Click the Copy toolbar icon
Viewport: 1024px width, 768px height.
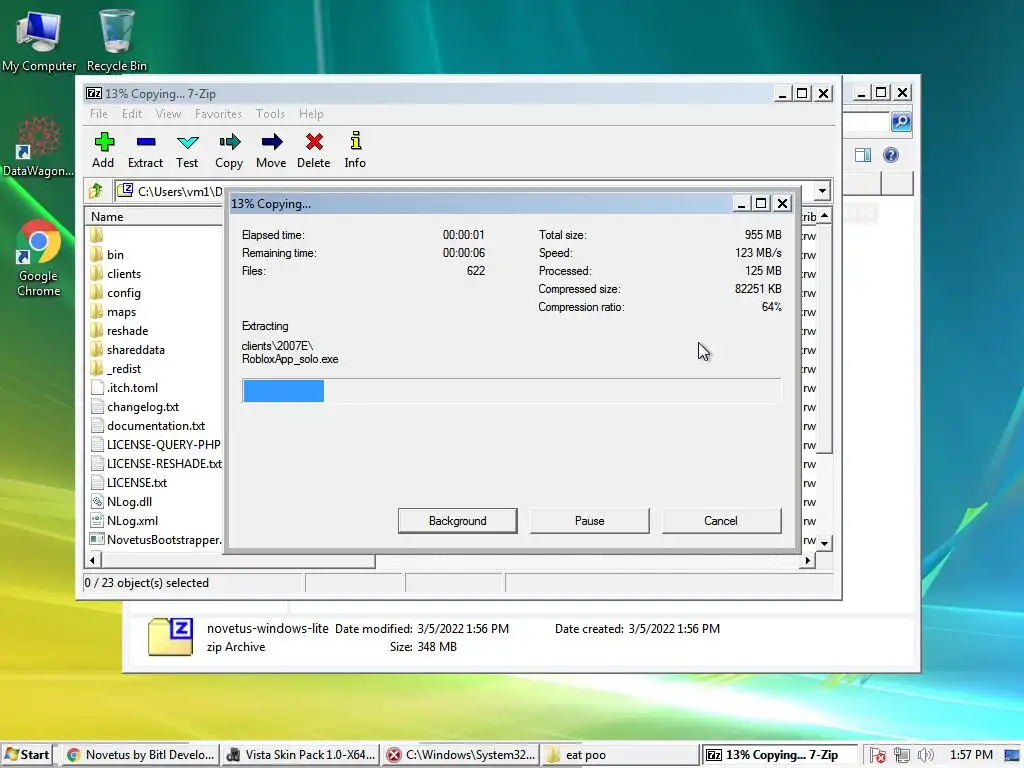point(229,150)
